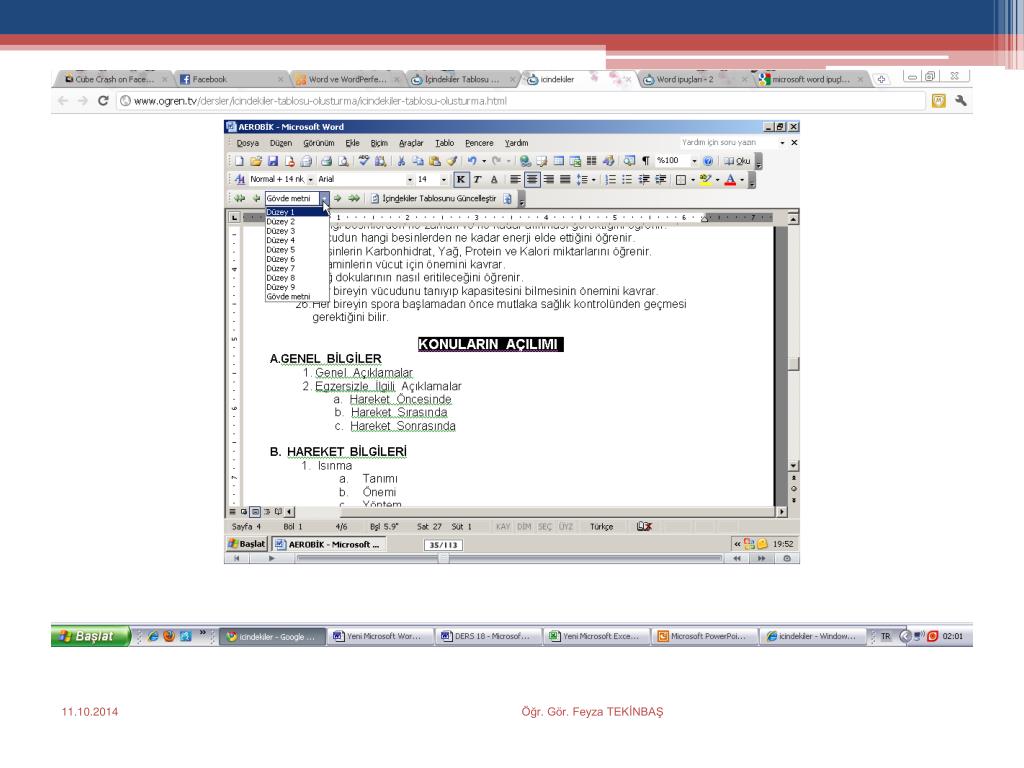
Task: Click the Bulleted list icon
Action: click(x=627, y=180)
